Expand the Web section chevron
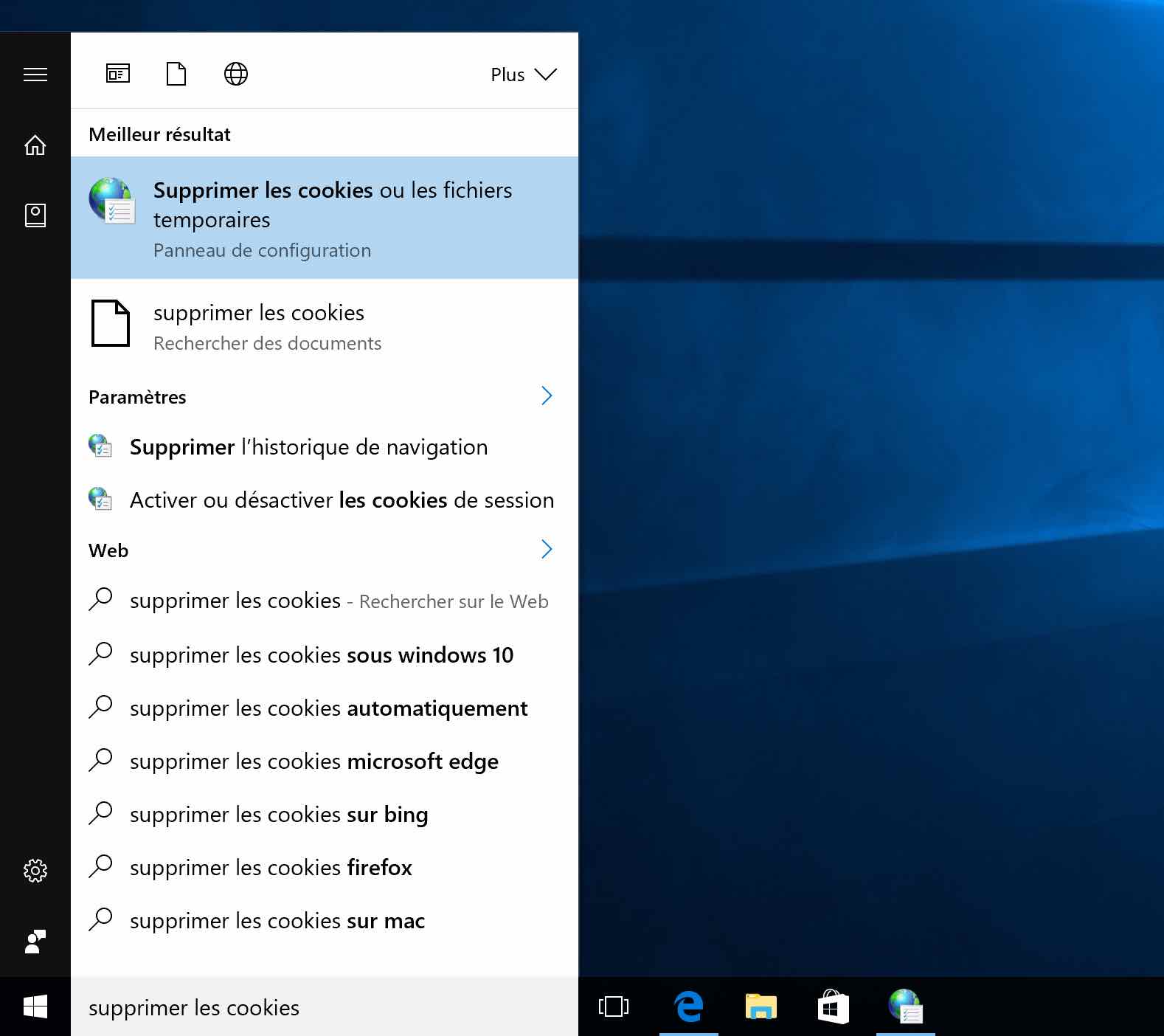Viewport: 1164px width, 1036px height. 547,550
